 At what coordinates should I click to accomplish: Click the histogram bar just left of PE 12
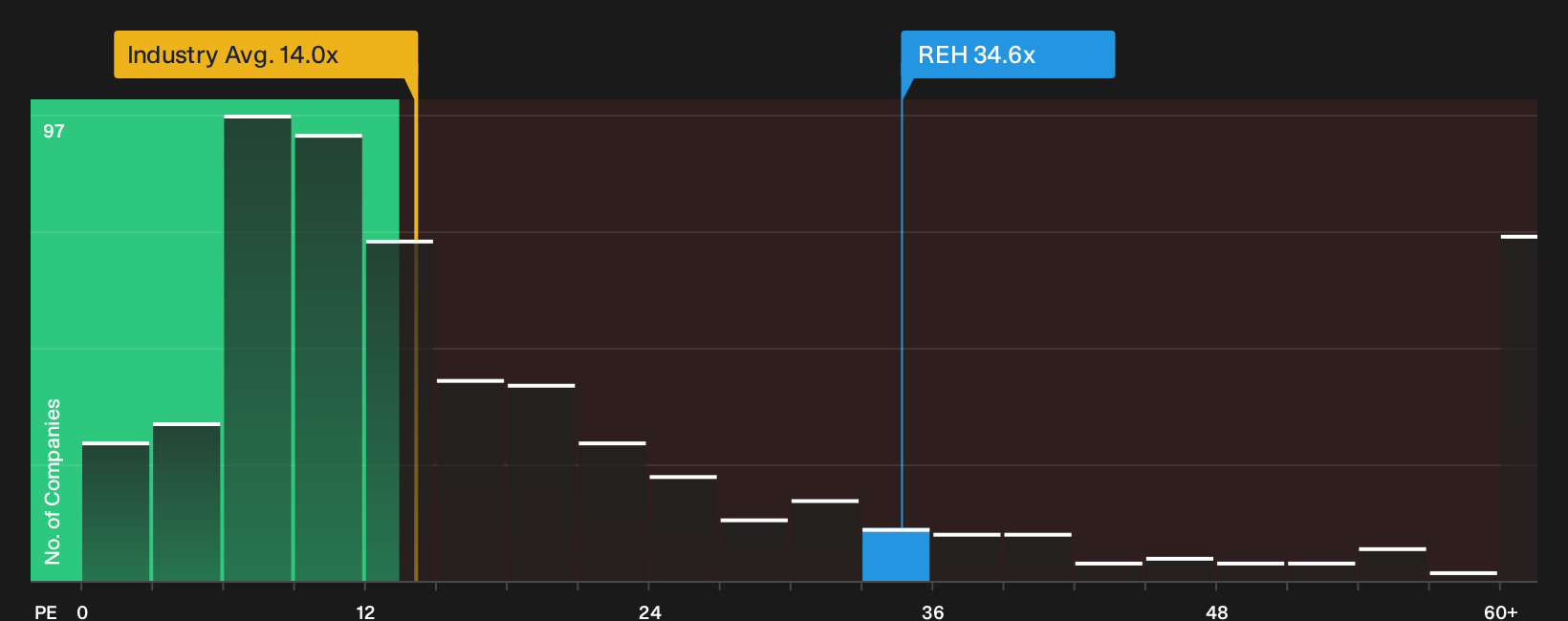[328, 358]
